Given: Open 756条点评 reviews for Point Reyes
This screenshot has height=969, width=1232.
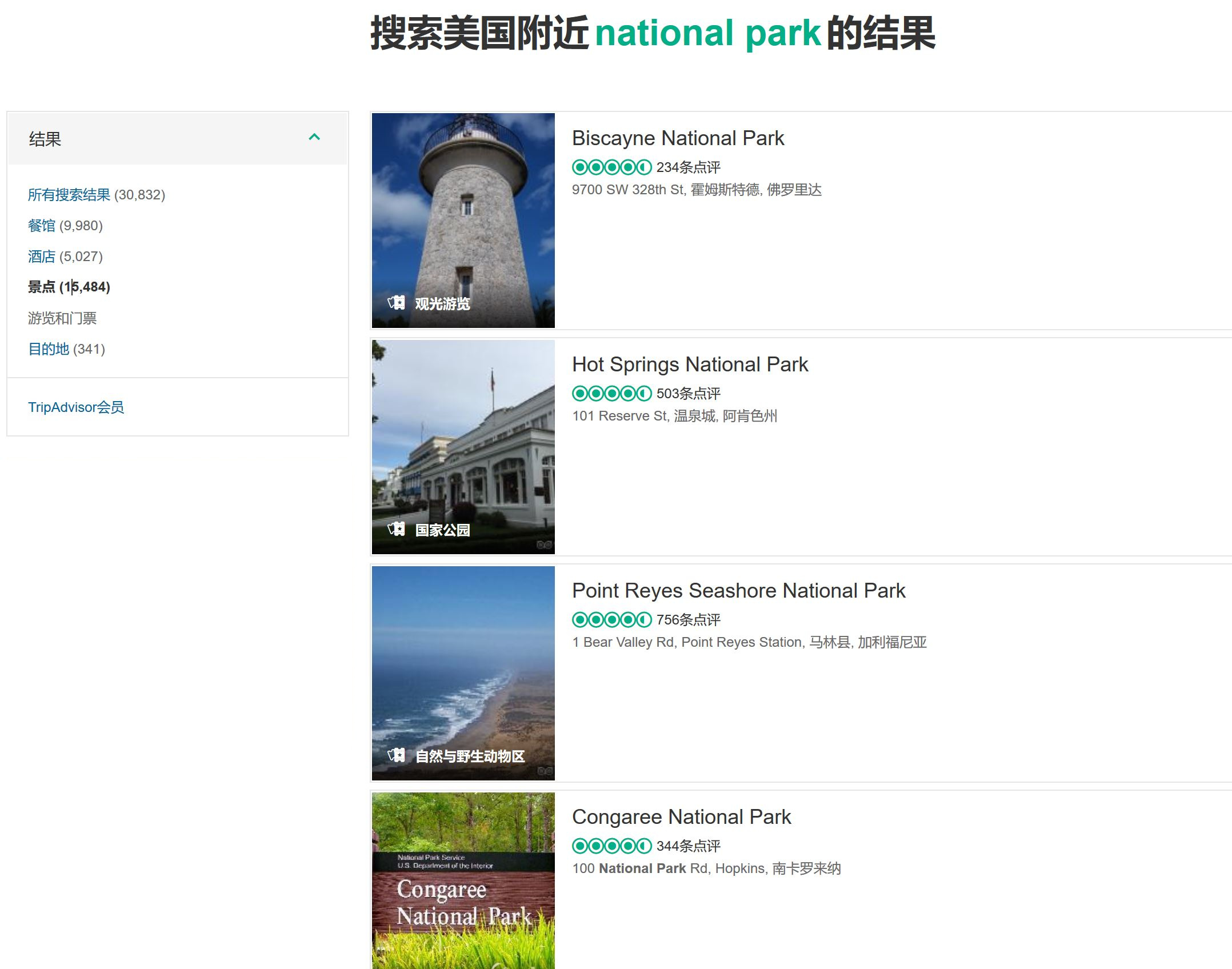Looking at the screenshot, I should click(x=688, y=620).
